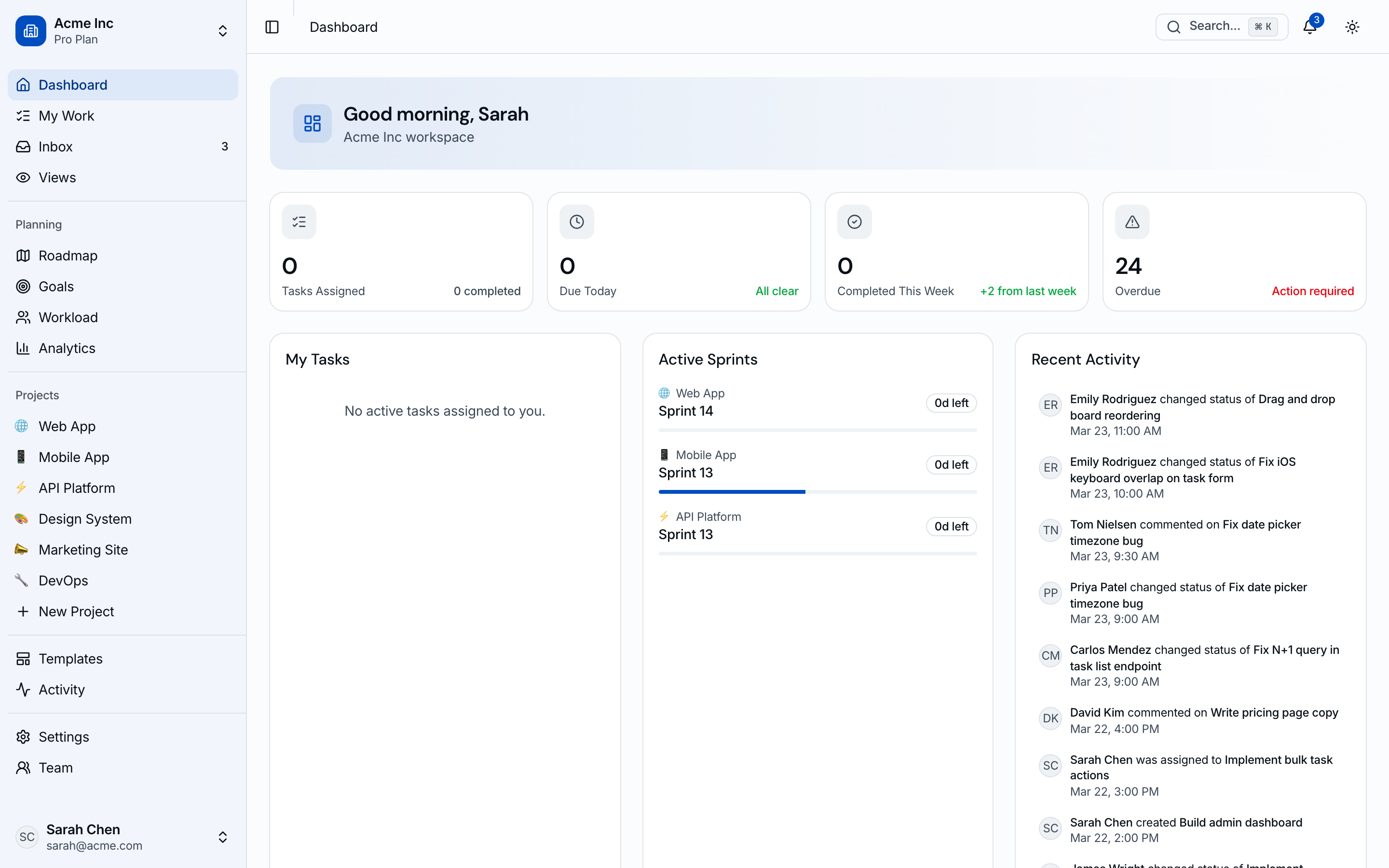Open Roadmap from the Planning section
This screenshot has height=868, width=1389.
point(68,256)
